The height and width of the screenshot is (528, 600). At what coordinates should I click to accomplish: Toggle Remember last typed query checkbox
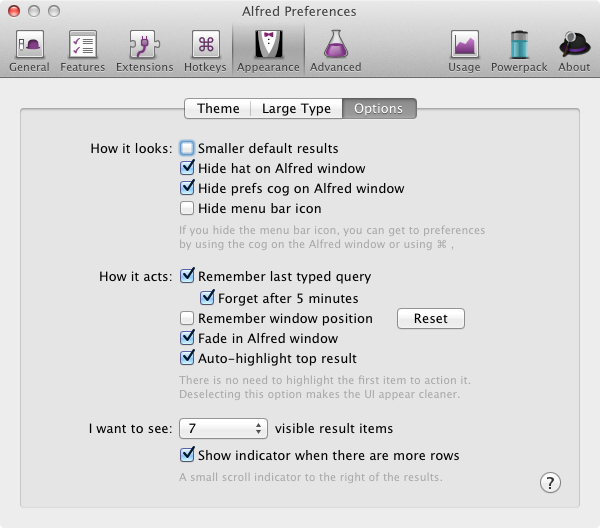coord(187,276)
